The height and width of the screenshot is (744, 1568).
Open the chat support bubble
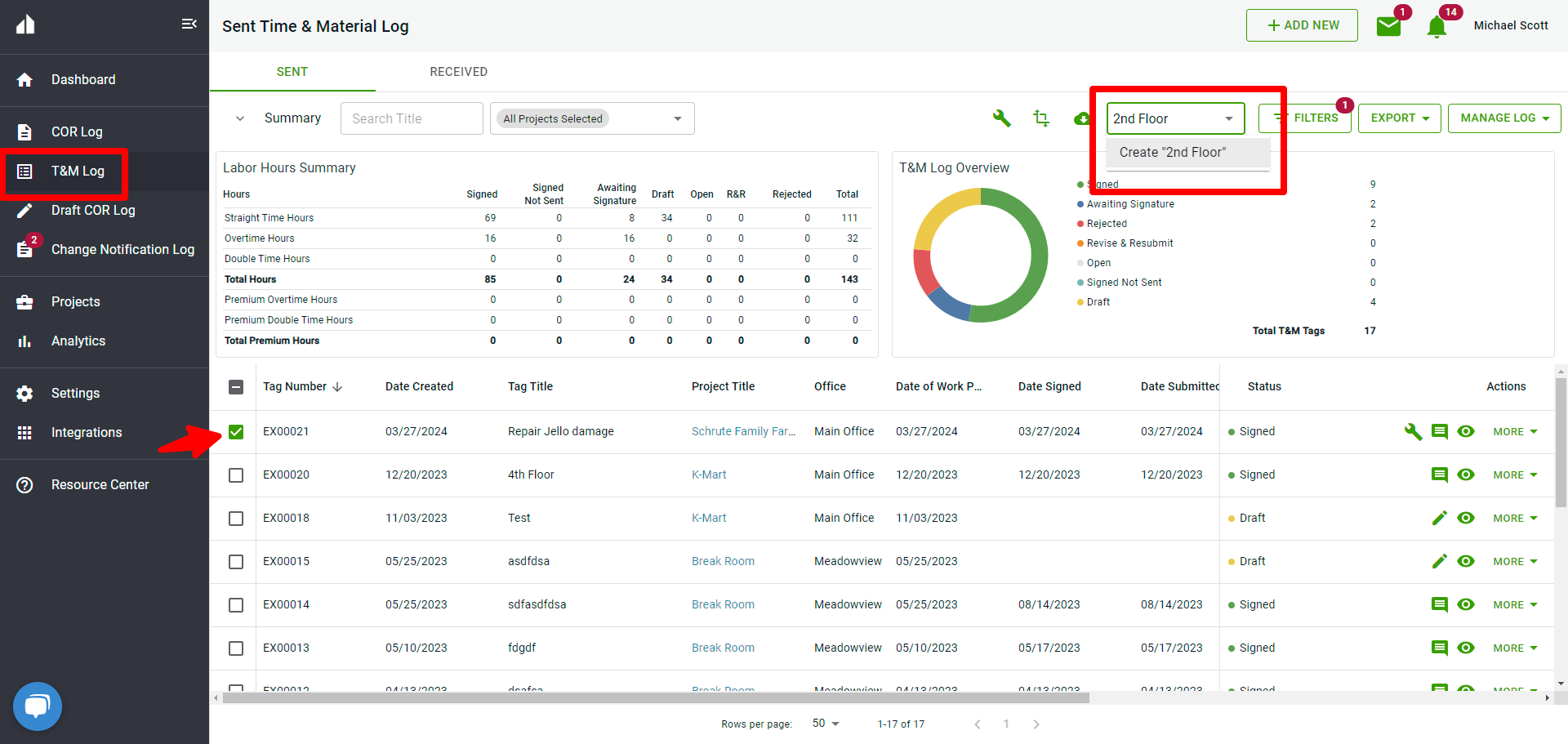point(38,706)
